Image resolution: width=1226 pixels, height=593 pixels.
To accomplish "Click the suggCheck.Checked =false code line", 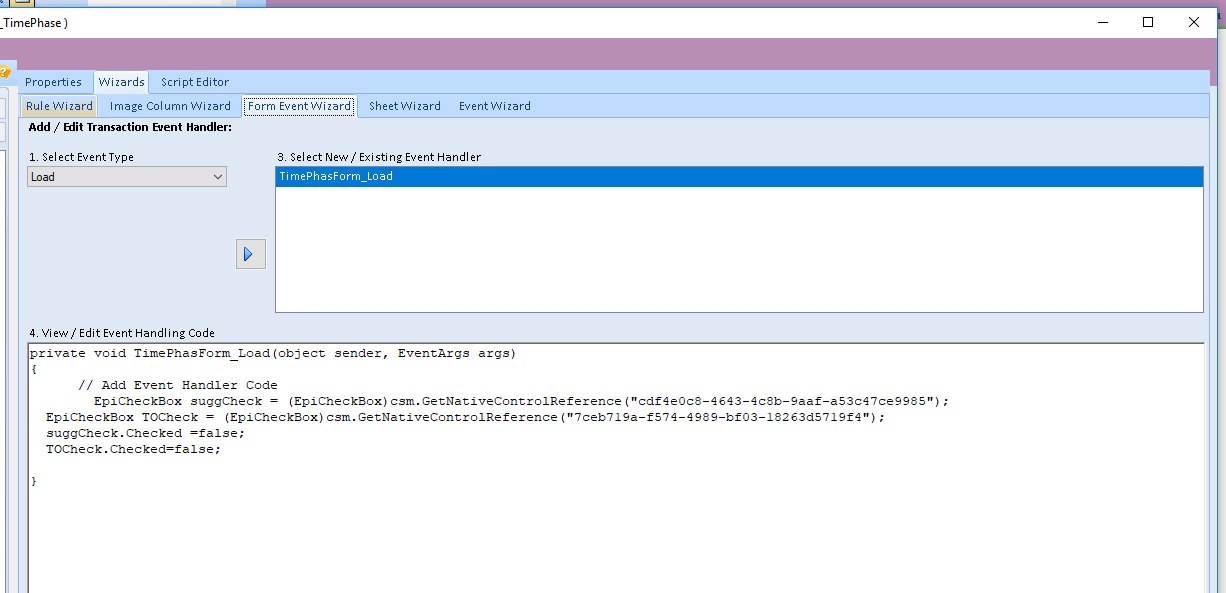I will coord(145,433).
